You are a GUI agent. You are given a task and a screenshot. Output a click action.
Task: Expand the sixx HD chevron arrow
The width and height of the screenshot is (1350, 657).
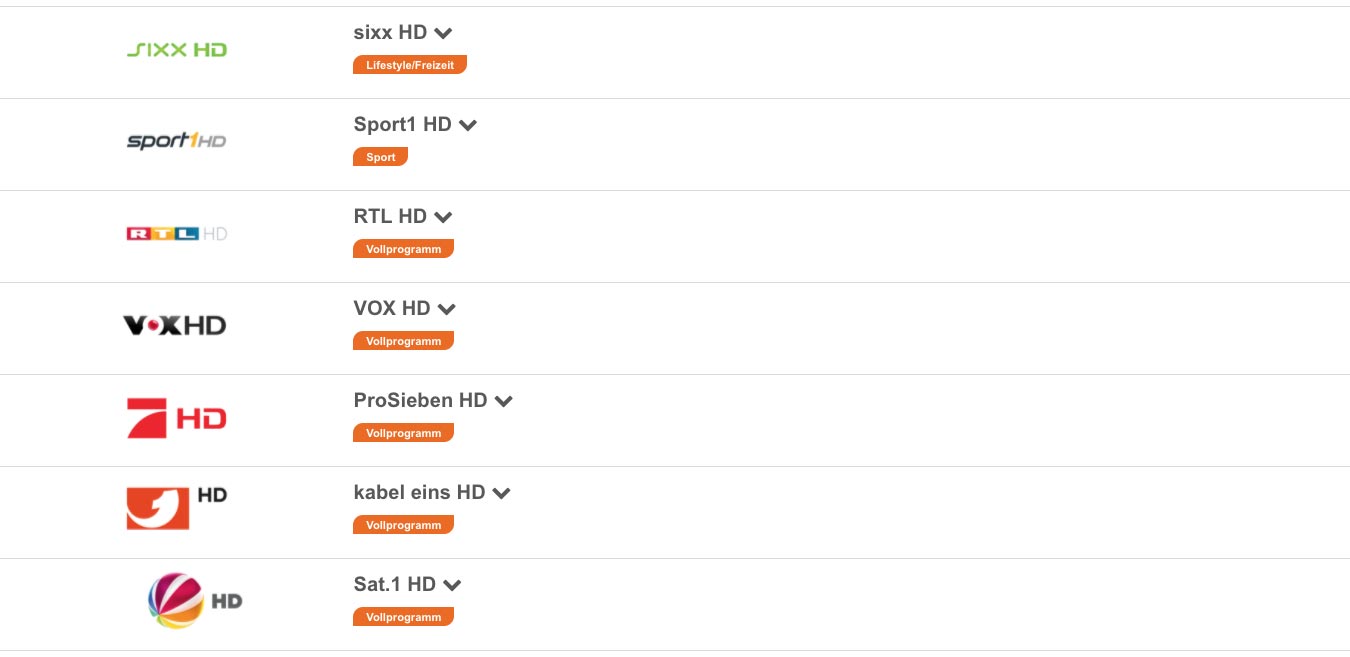click(x=443, y=33)
